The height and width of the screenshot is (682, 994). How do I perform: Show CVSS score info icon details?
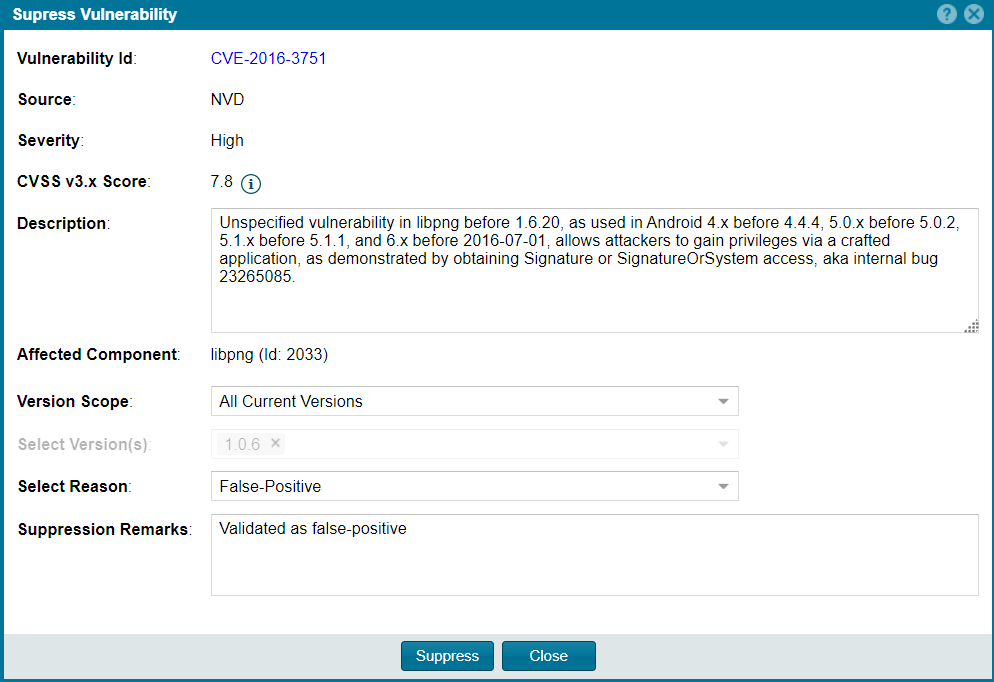[251, 184]
